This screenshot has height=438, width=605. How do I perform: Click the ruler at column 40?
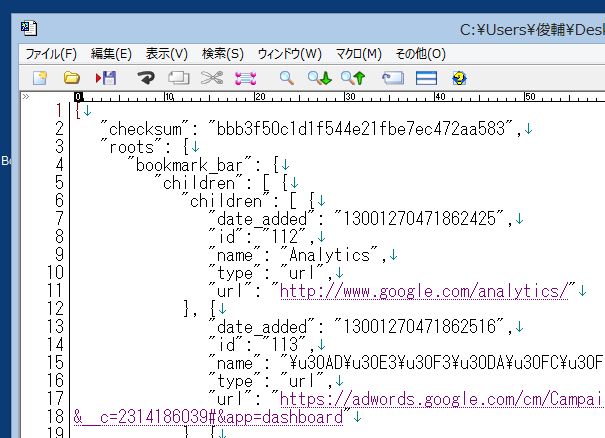pos(440,96)
